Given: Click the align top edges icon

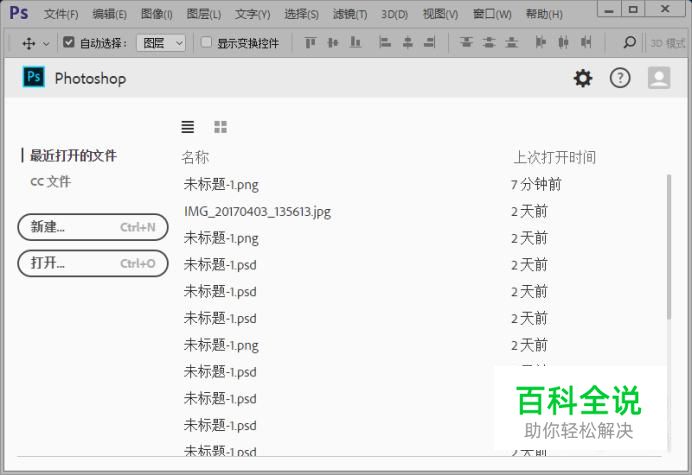Looking at the screenshot, I should (x=310, y=42).
